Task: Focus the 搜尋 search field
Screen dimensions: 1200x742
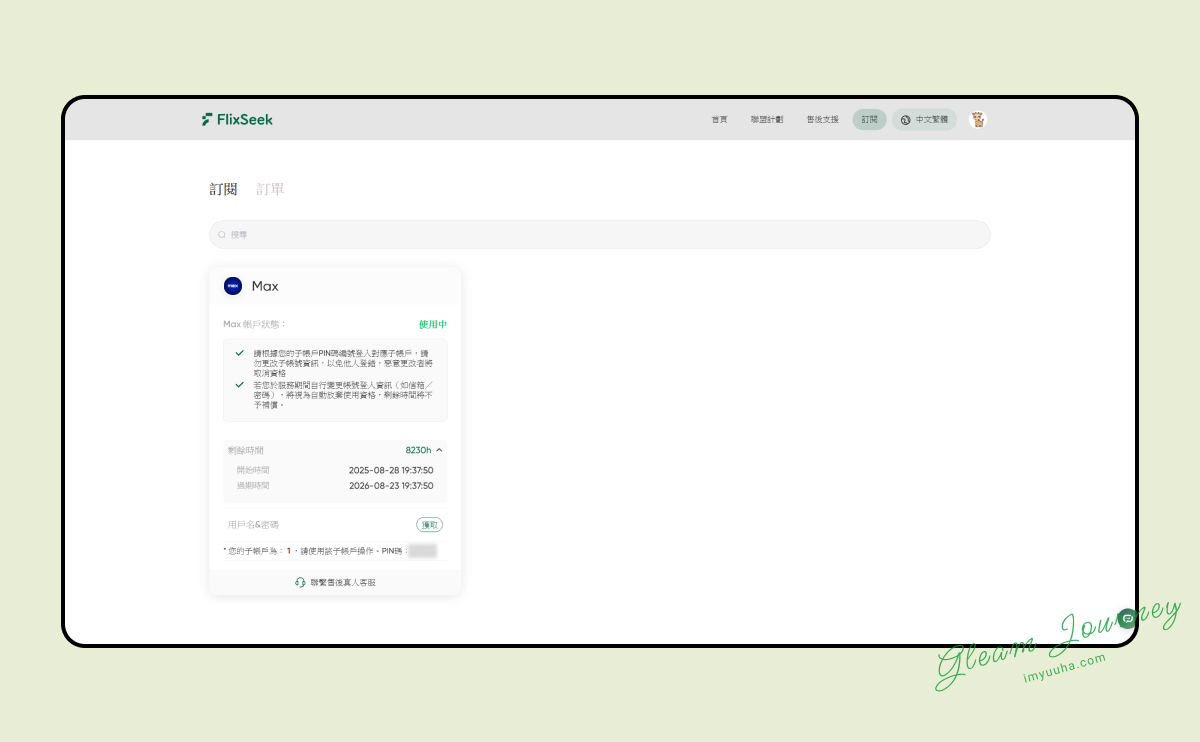Action: [x=600, y=235]
